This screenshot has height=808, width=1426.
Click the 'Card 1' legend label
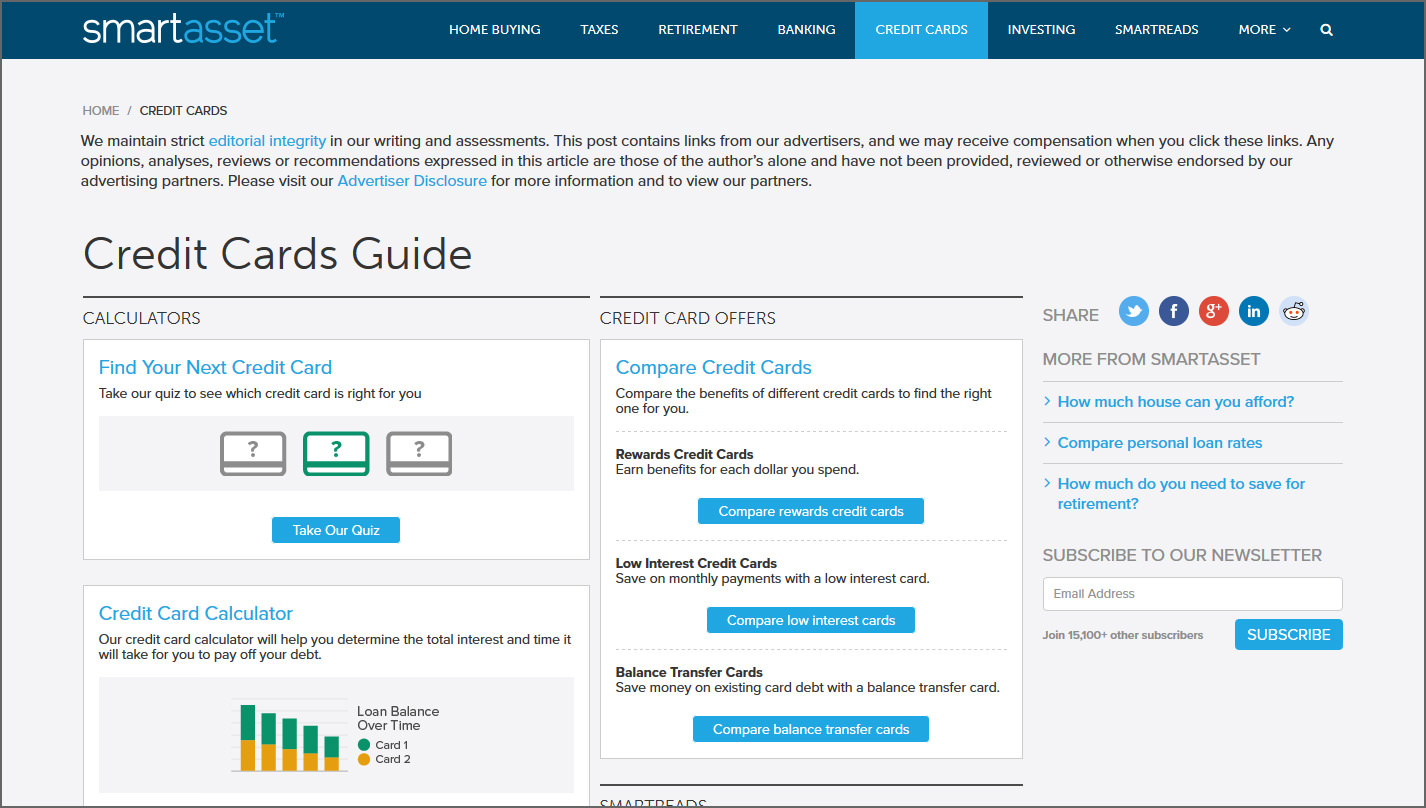coord(391,745)
